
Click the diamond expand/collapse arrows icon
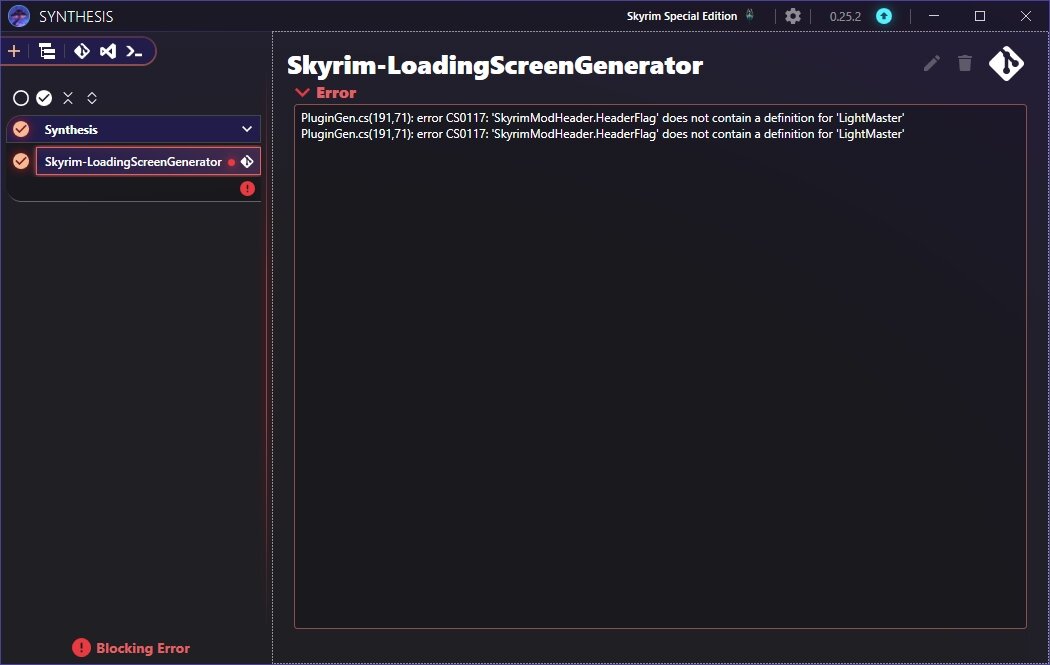(x=92, y=97)
